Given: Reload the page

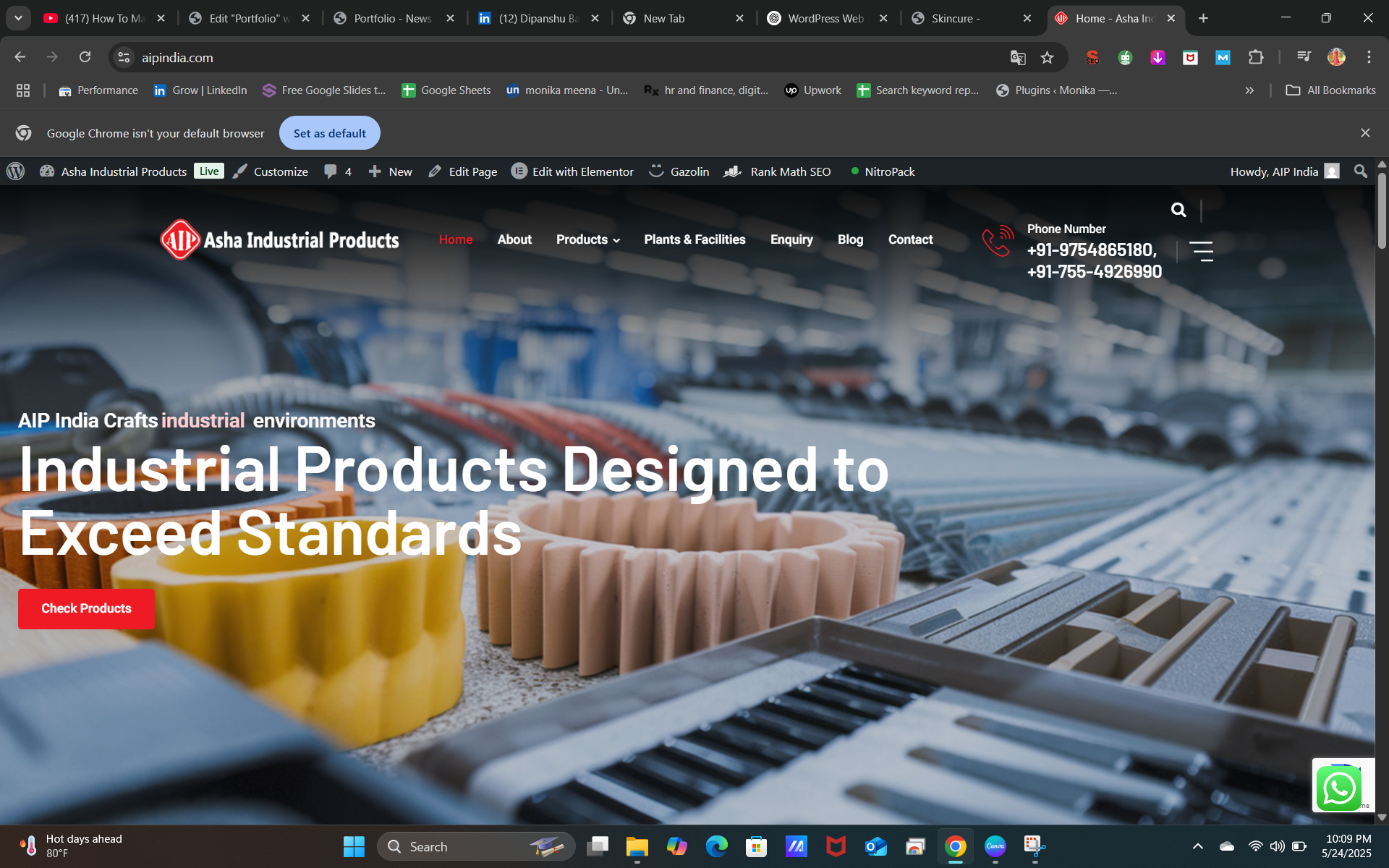Looking at the screenshot, I should click(85, 57).
